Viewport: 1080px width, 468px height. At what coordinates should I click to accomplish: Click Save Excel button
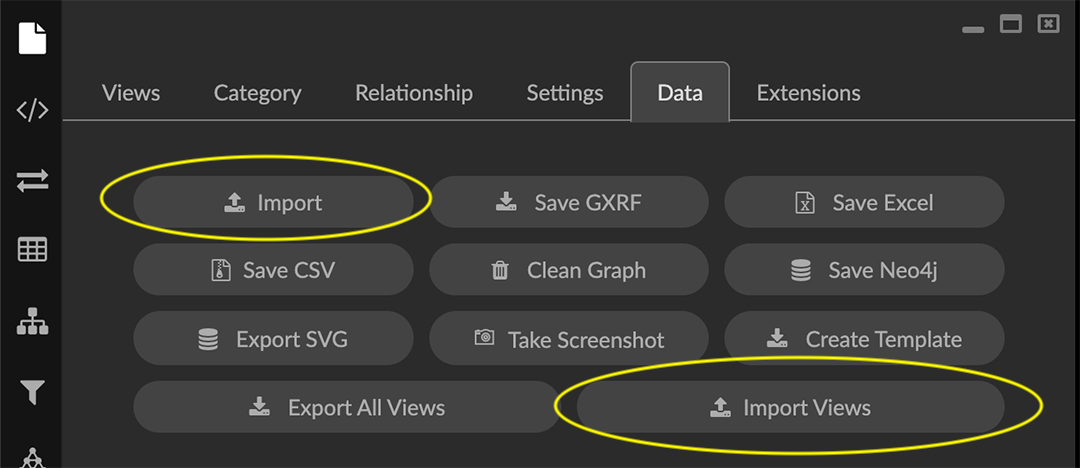click(x=864, y=203)
